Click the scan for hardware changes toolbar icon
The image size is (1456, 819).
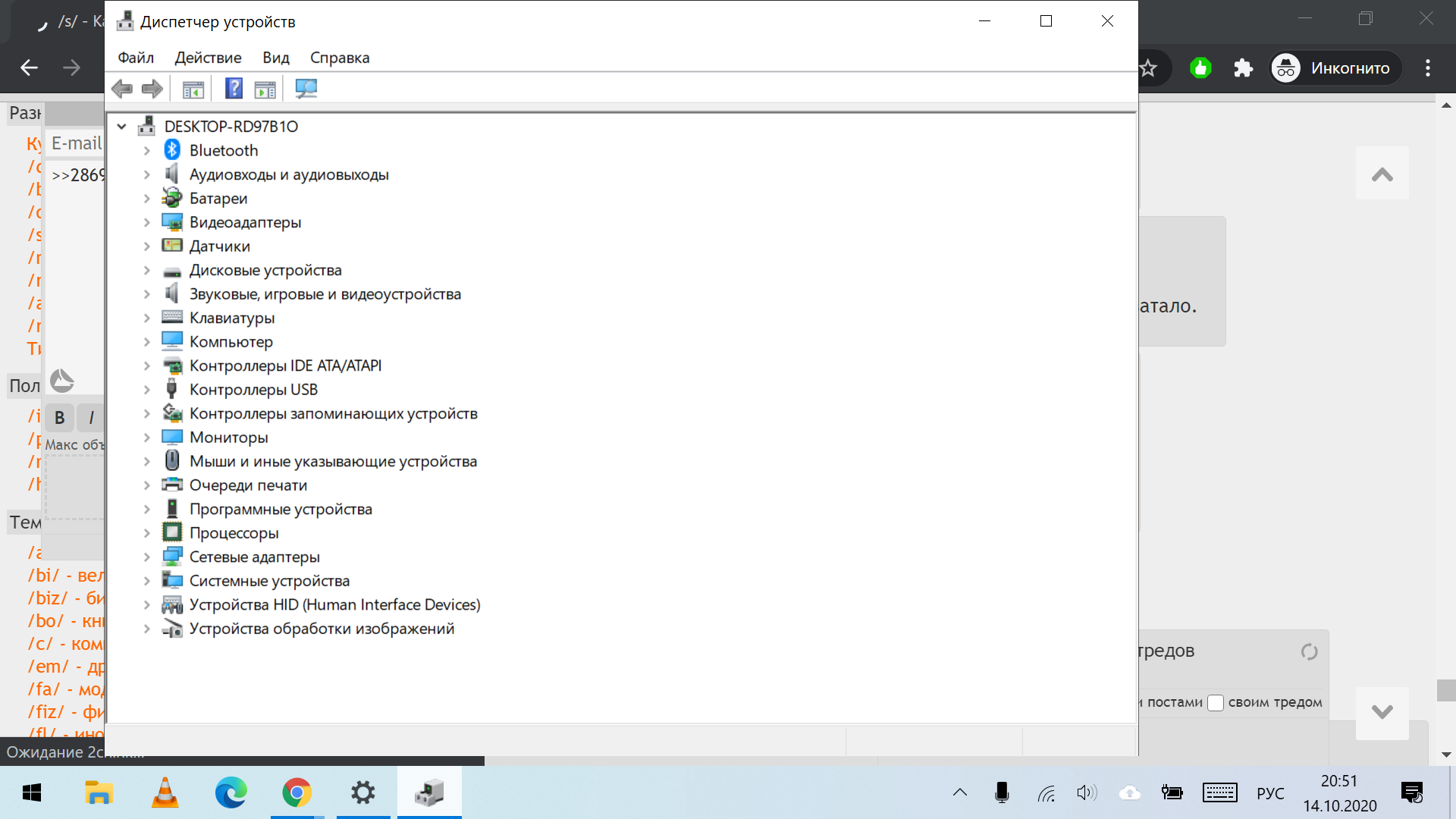point(306,89)
